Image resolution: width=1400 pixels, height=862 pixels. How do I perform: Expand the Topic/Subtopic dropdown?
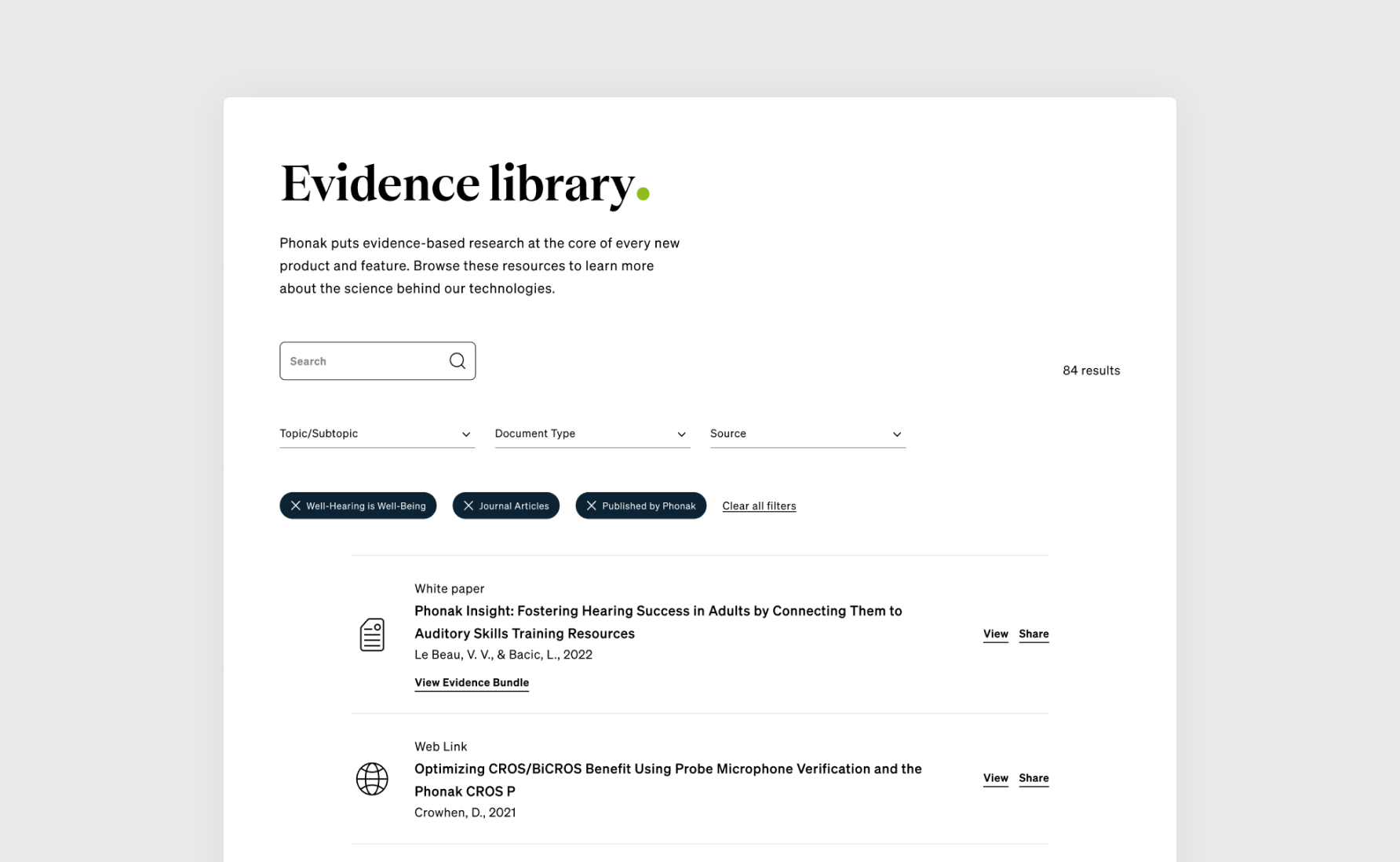click(x=377, y=433)
